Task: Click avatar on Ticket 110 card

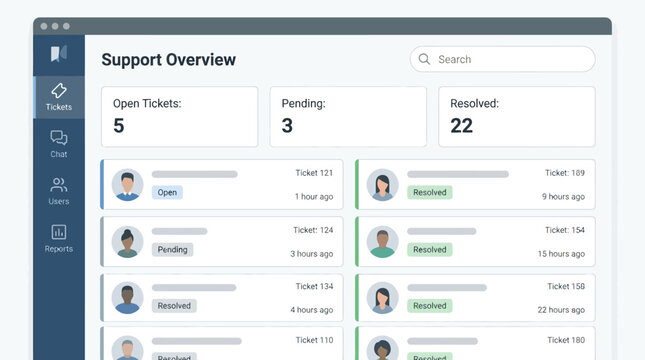Action: (x=128, y=348)
